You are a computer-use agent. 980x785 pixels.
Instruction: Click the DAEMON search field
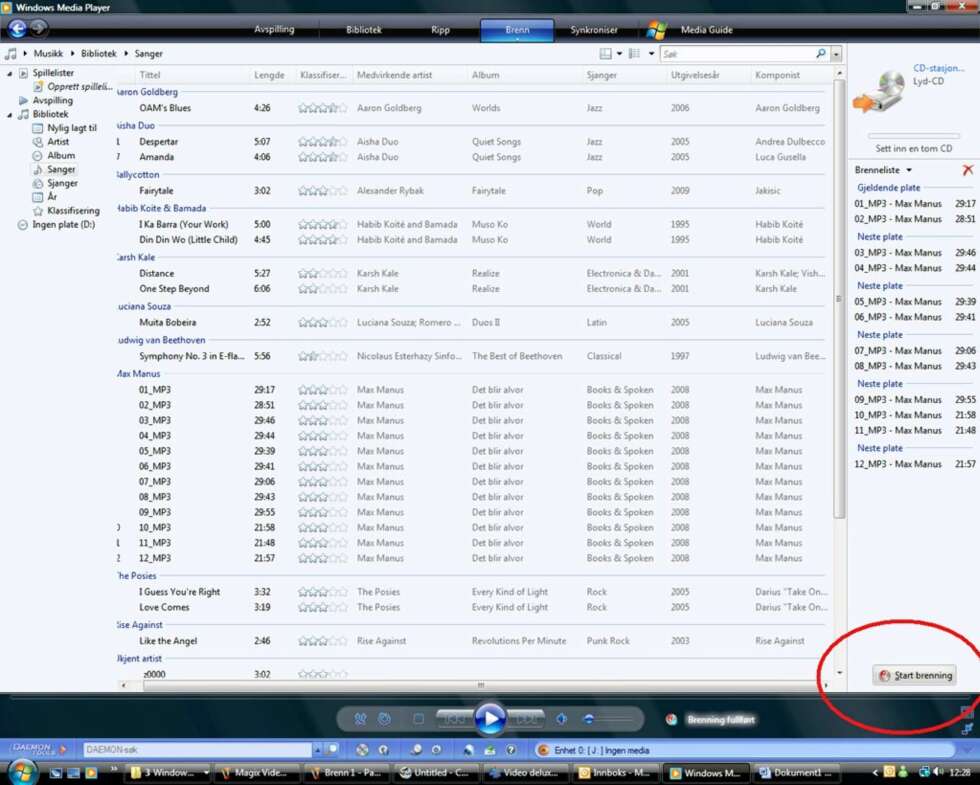198,750
